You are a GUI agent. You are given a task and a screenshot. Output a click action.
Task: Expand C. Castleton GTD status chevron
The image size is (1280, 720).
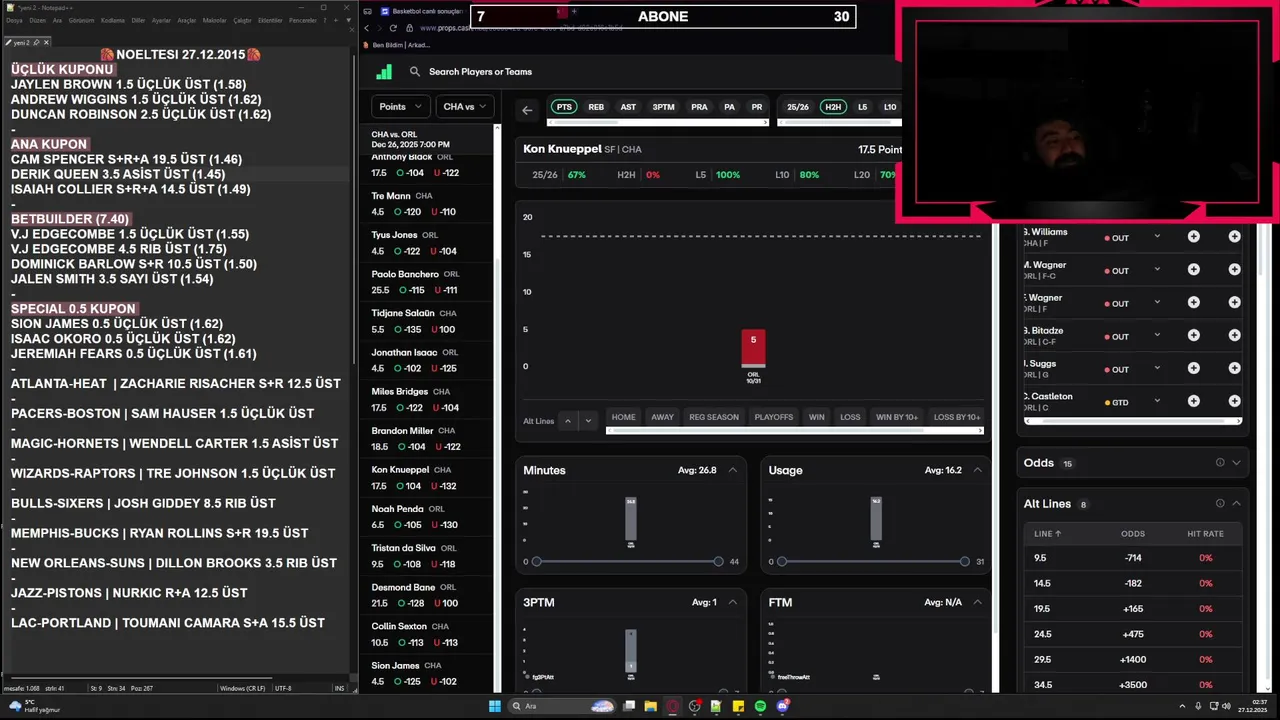tap(1157, 402)
